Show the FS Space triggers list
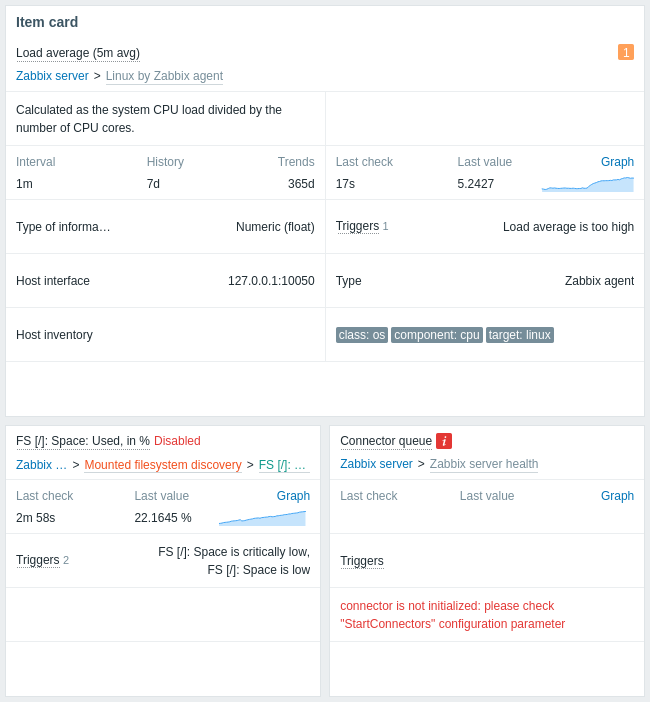Viewport: 650px width, 702px height. (x=38, y=560)
